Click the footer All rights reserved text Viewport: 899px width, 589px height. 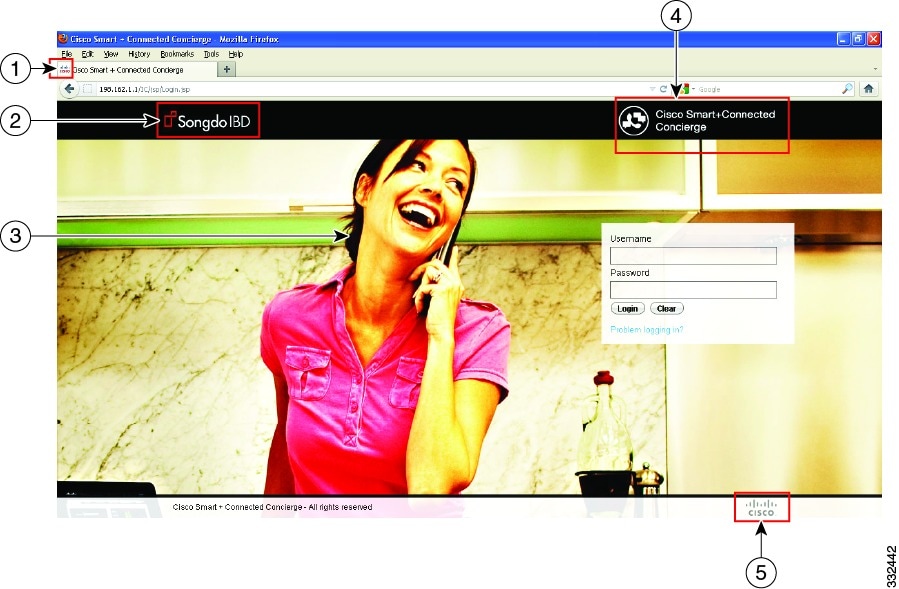pos(340,507)
